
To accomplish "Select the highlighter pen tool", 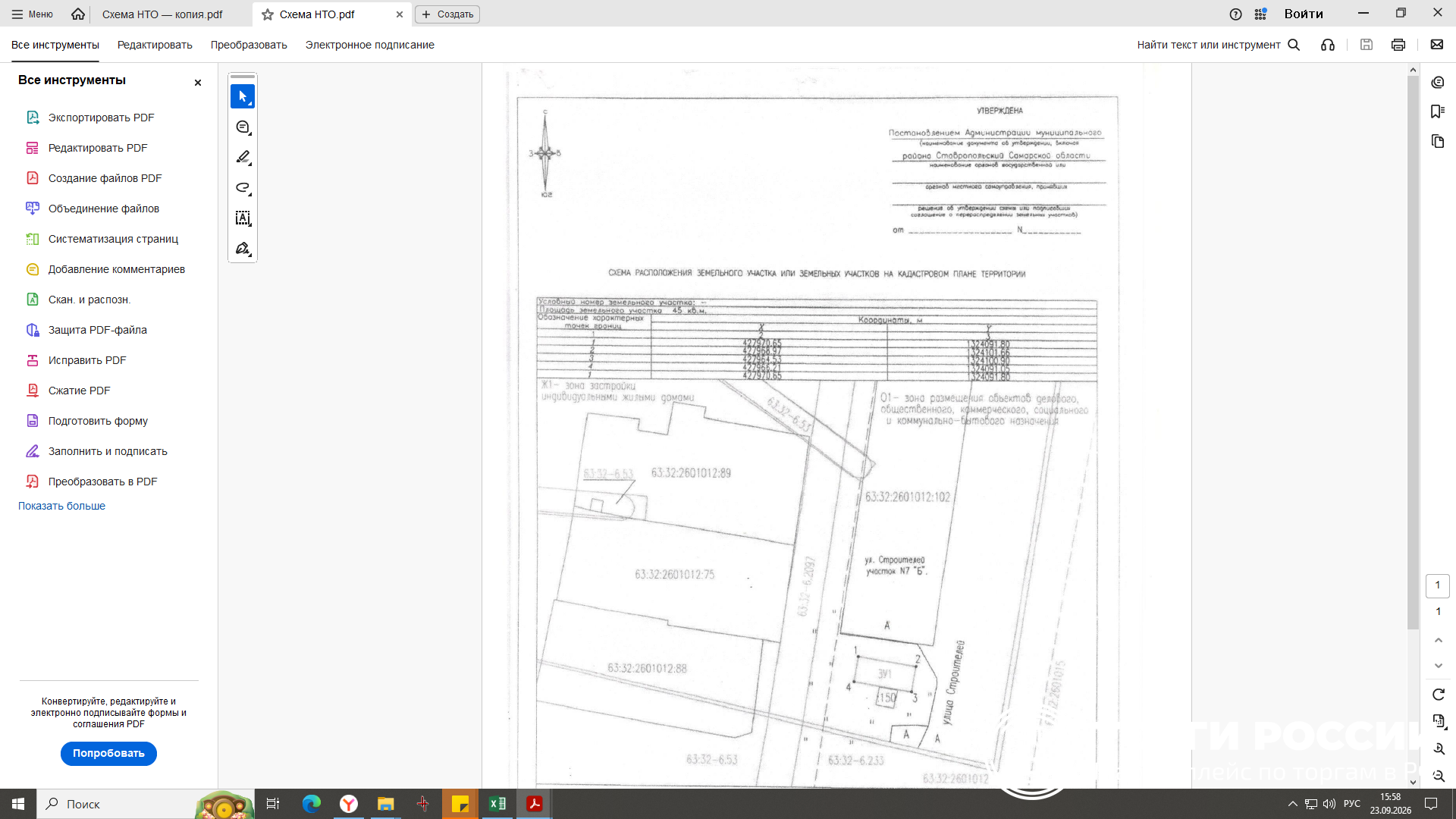I will click(243, 158).
